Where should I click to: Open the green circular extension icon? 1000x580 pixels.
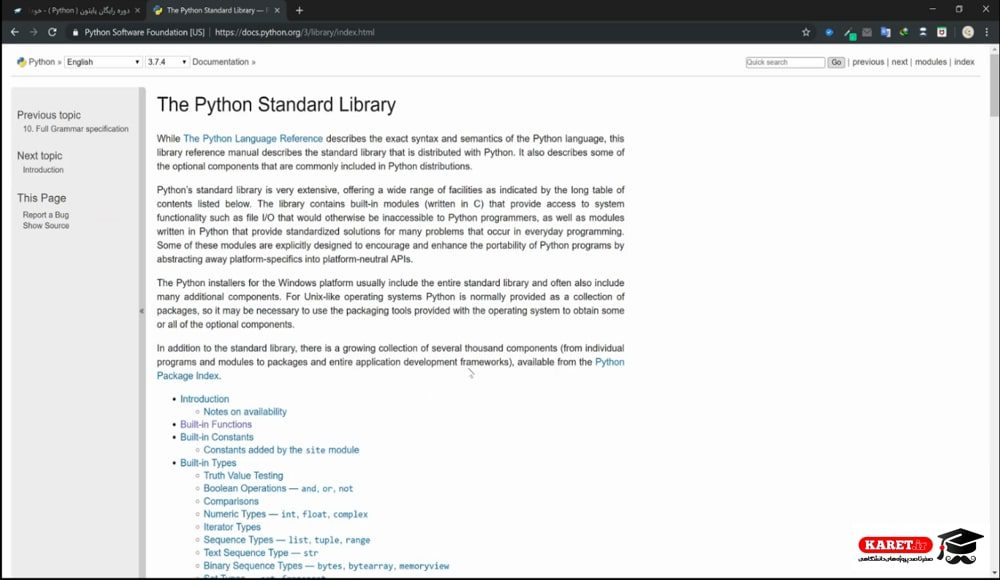pyautogui.click(x=904, y=32)
